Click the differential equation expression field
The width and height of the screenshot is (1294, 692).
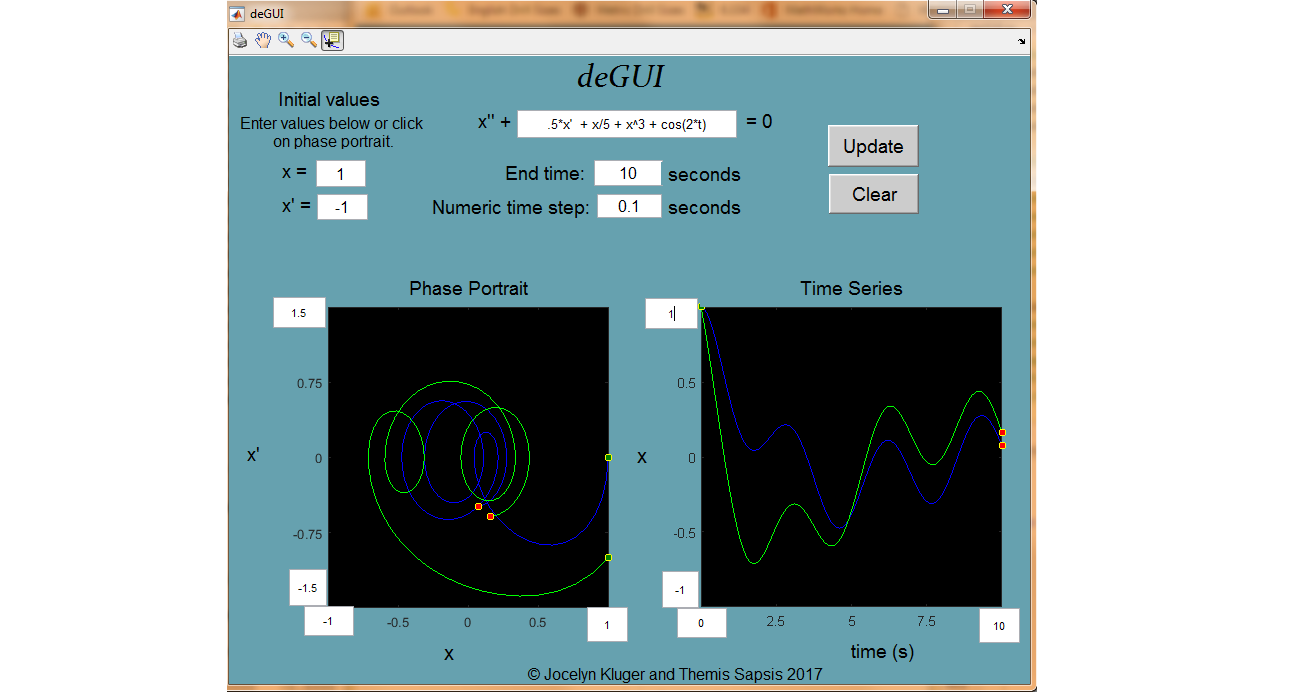click(x=627, y=124)
